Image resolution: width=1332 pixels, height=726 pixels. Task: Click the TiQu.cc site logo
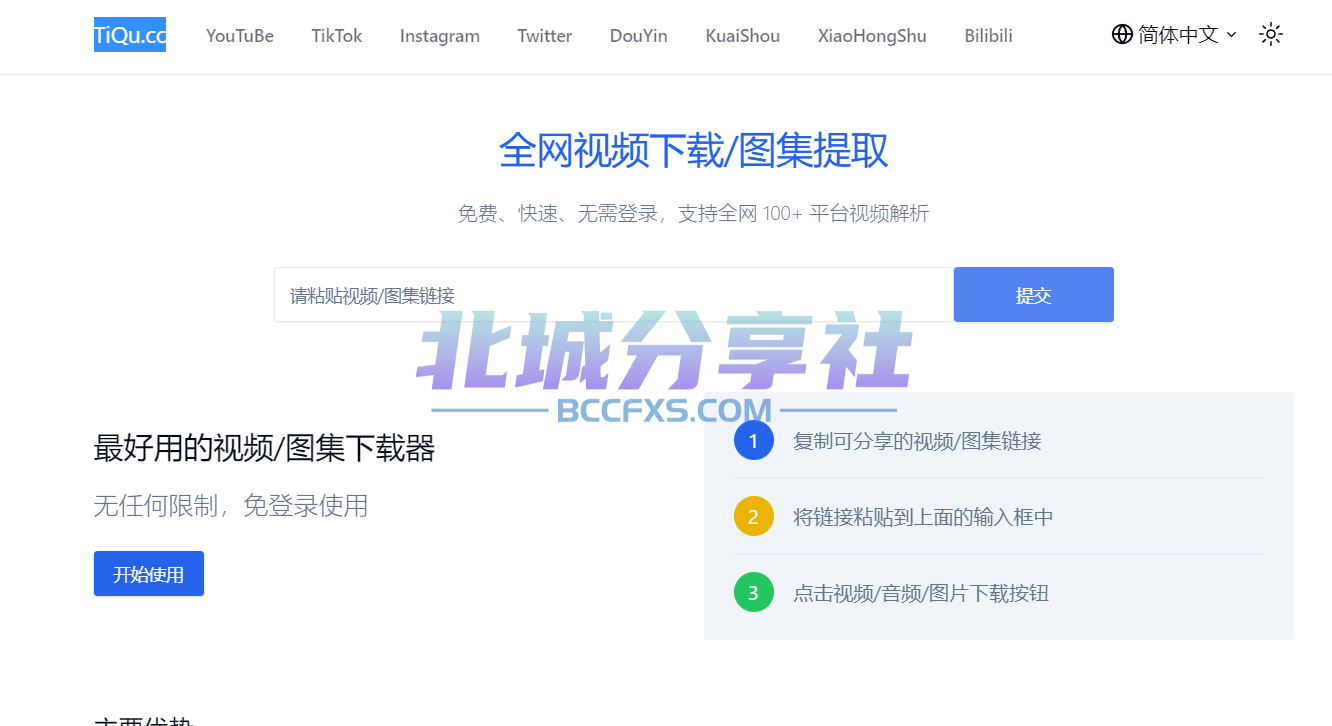[130, 35]
